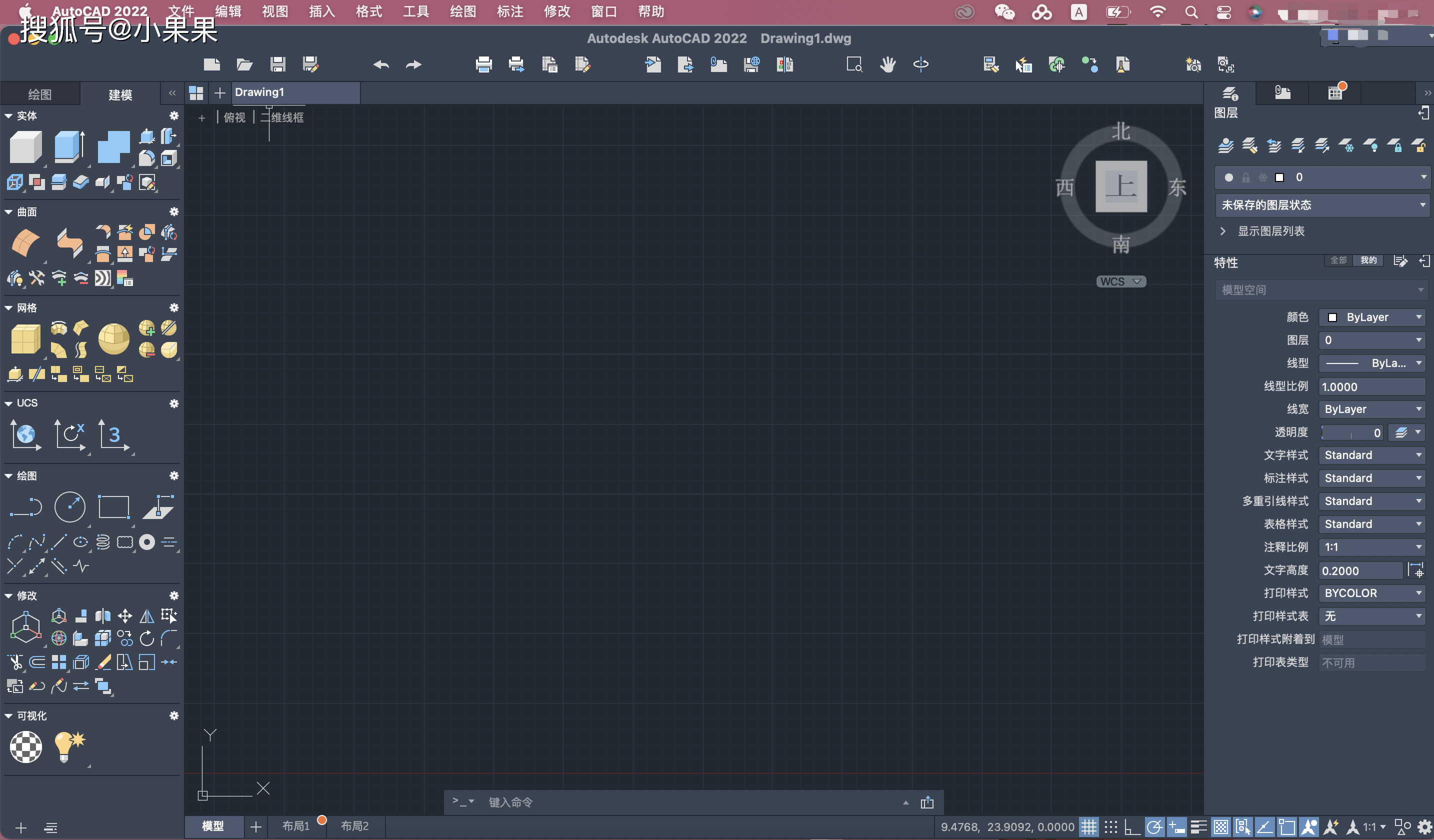Activate the Pan hand tool
1434x840 pixels.
(887, 64)
